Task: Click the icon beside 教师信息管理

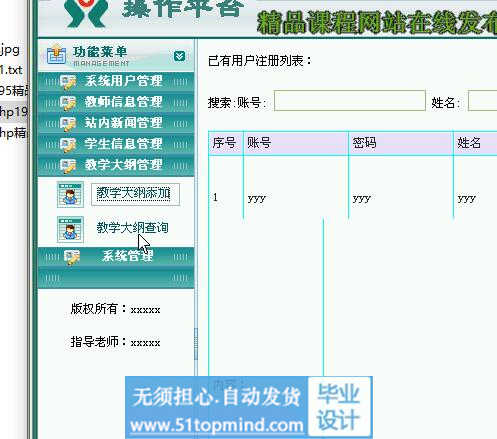Action: [x=68, y=103]
